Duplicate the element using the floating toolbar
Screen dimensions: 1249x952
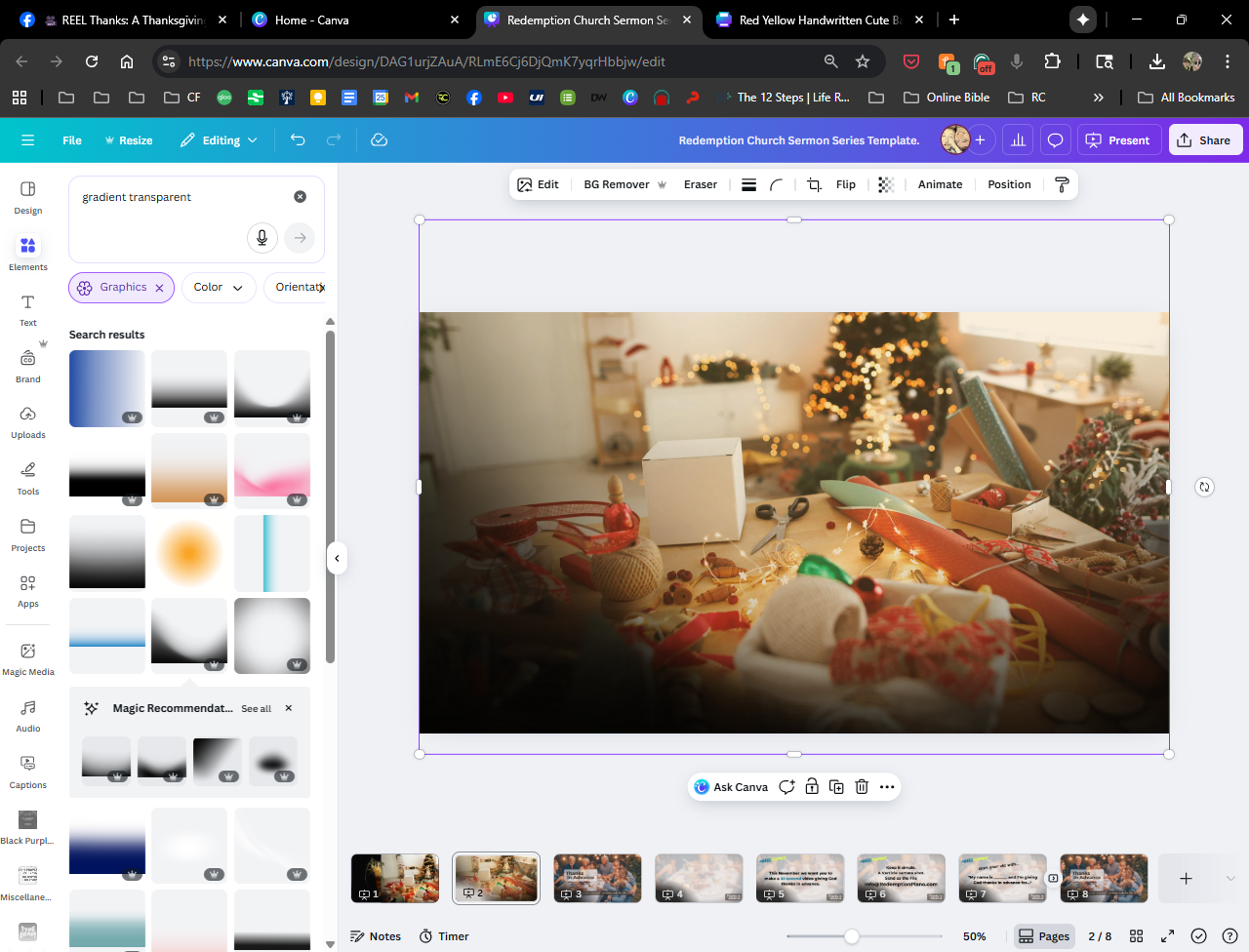(x=836, y=787)
